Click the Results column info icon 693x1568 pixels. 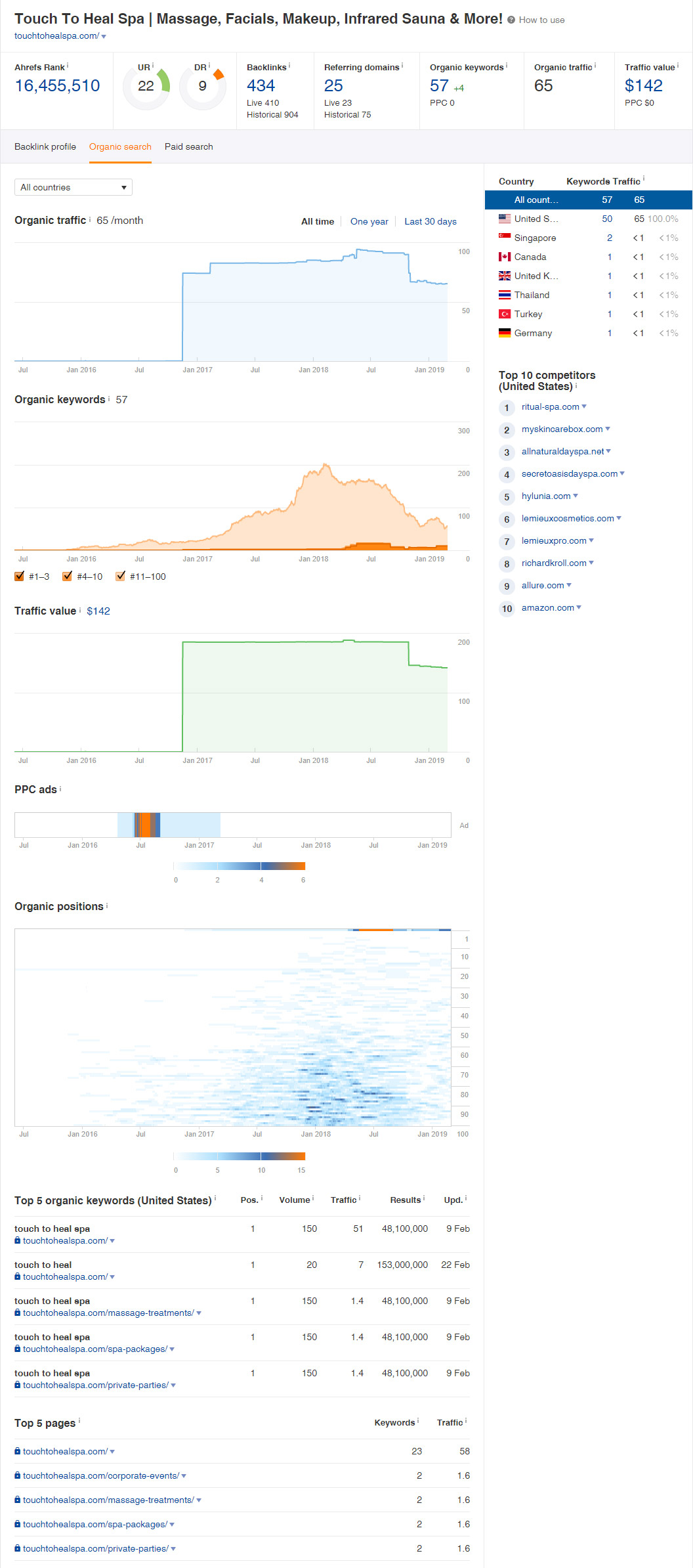pyautogui.click(x=424, y=1198)
